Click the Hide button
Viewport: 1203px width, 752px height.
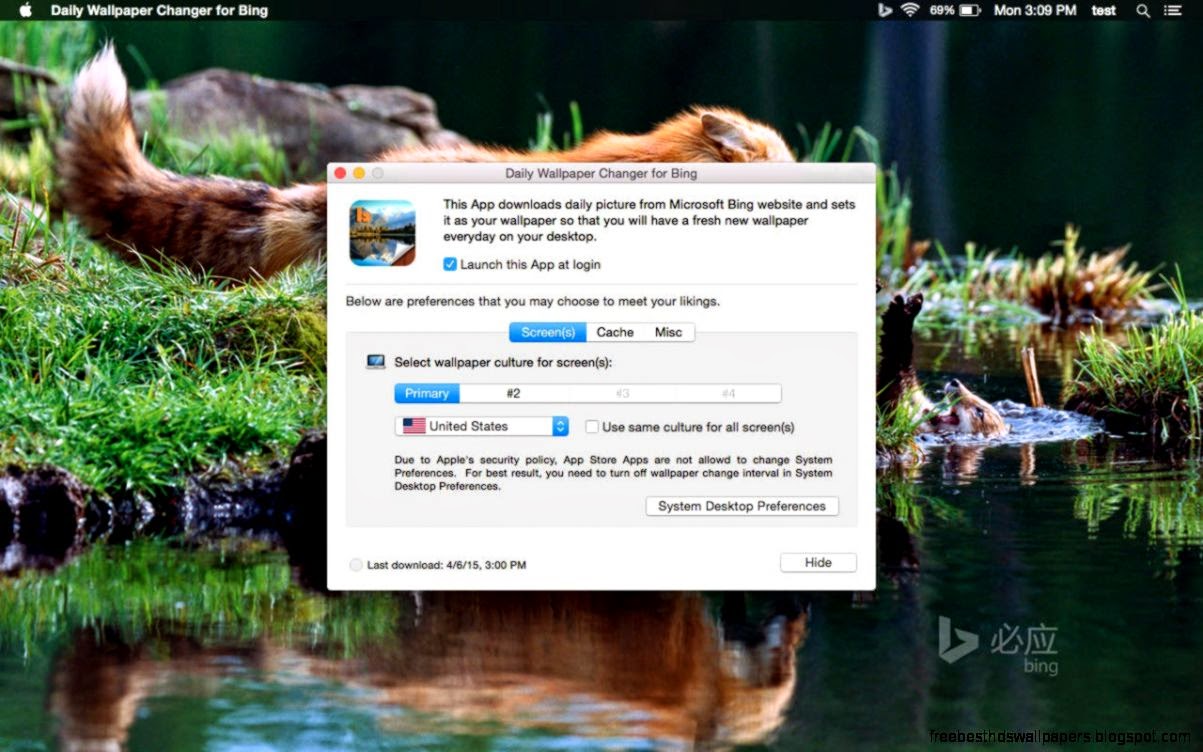pyautogui.click(x=818, y=563)
